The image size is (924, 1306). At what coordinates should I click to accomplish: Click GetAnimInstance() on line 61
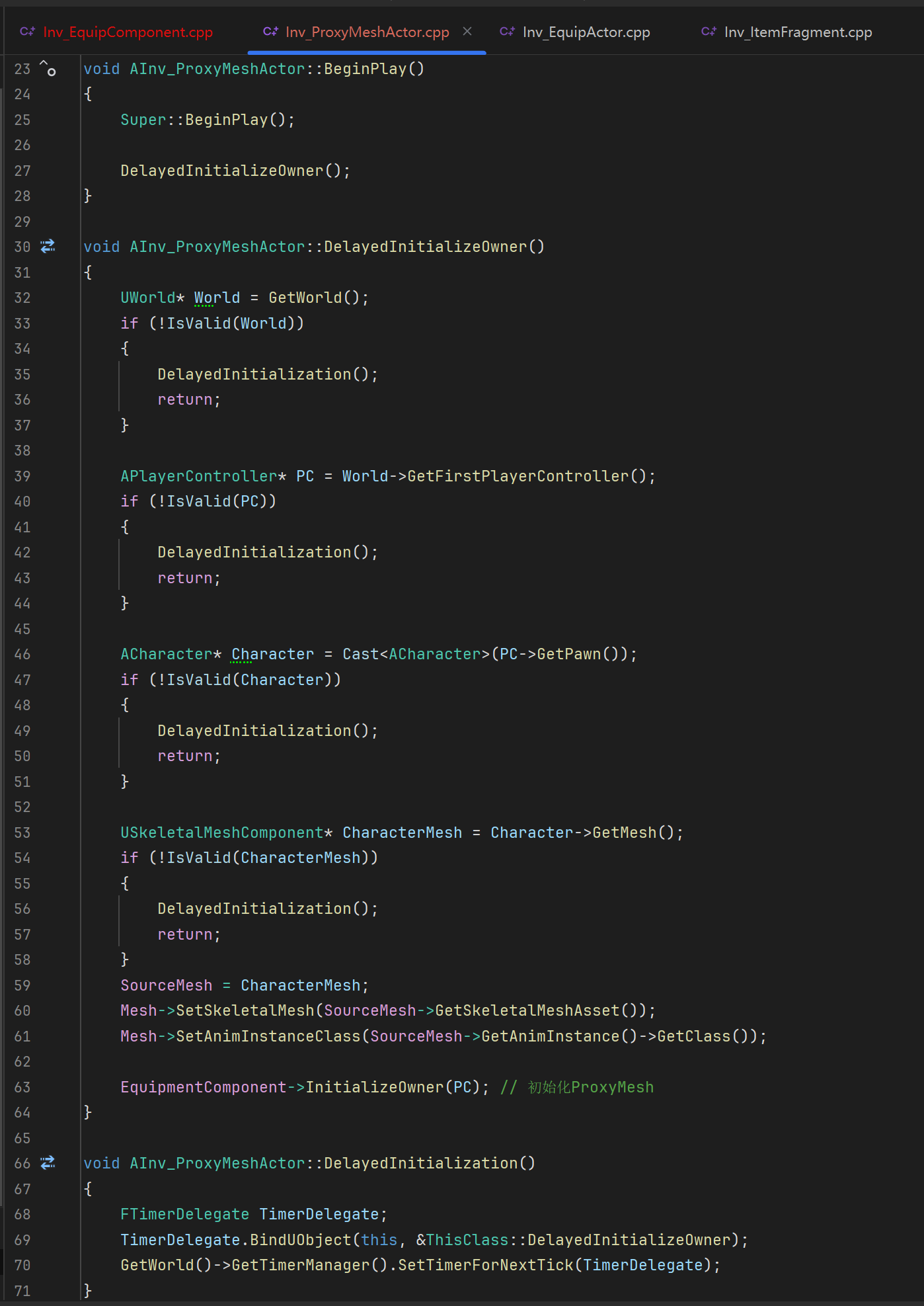pyautogui.click(x=559, y=1036)
